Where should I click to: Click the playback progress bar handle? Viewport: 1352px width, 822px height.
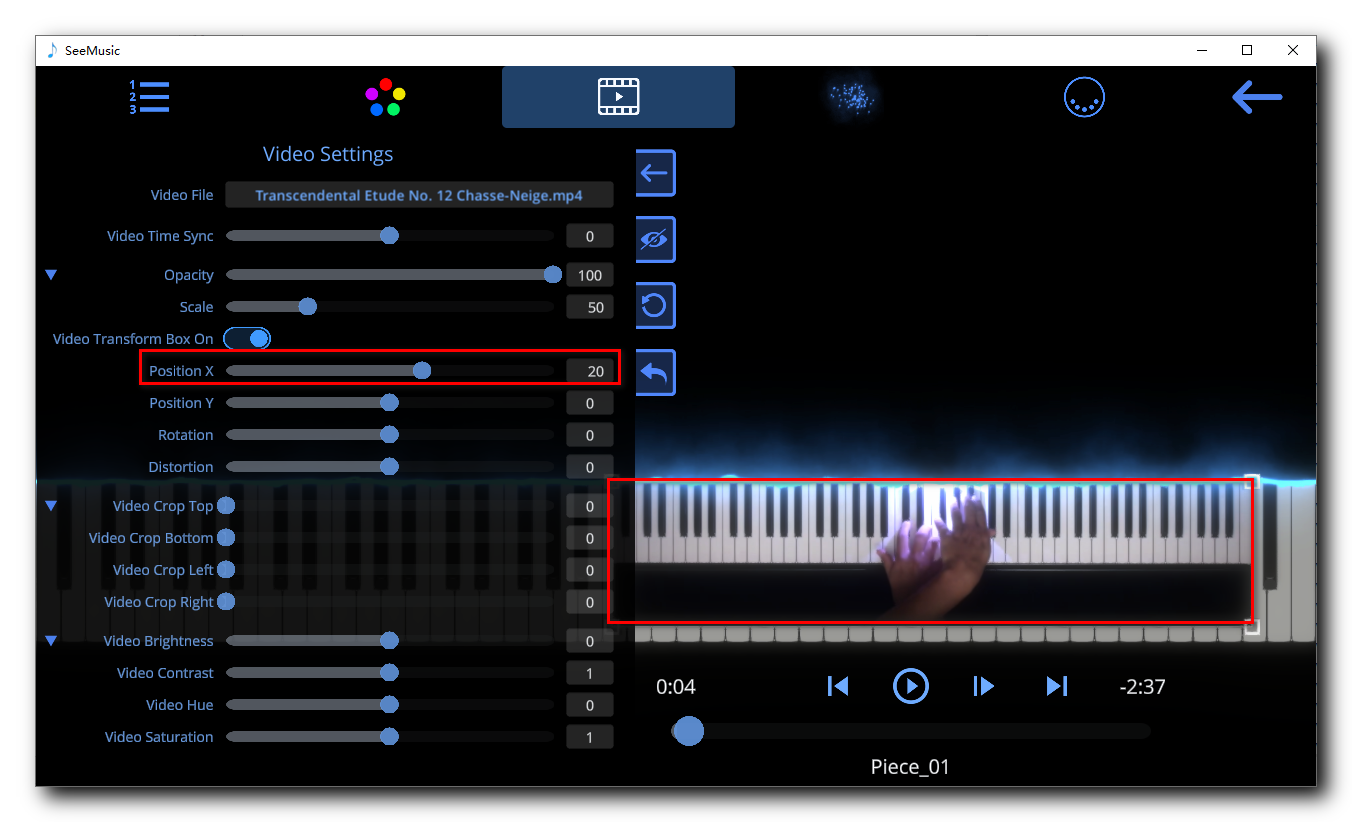click(688, 731)
